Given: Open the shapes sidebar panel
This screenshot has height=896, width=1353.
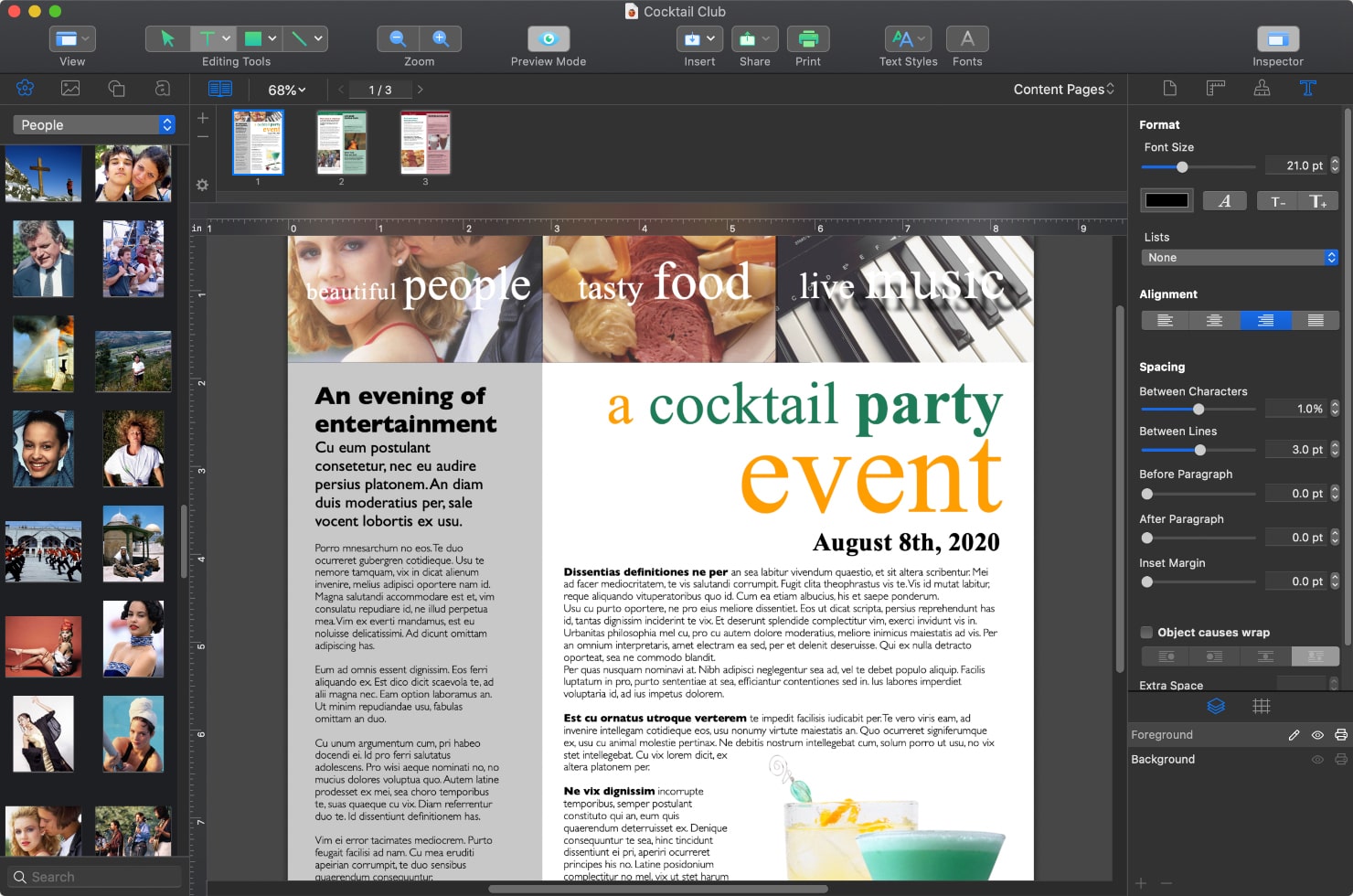Looking at the screenshot, I should pos(117,88).
